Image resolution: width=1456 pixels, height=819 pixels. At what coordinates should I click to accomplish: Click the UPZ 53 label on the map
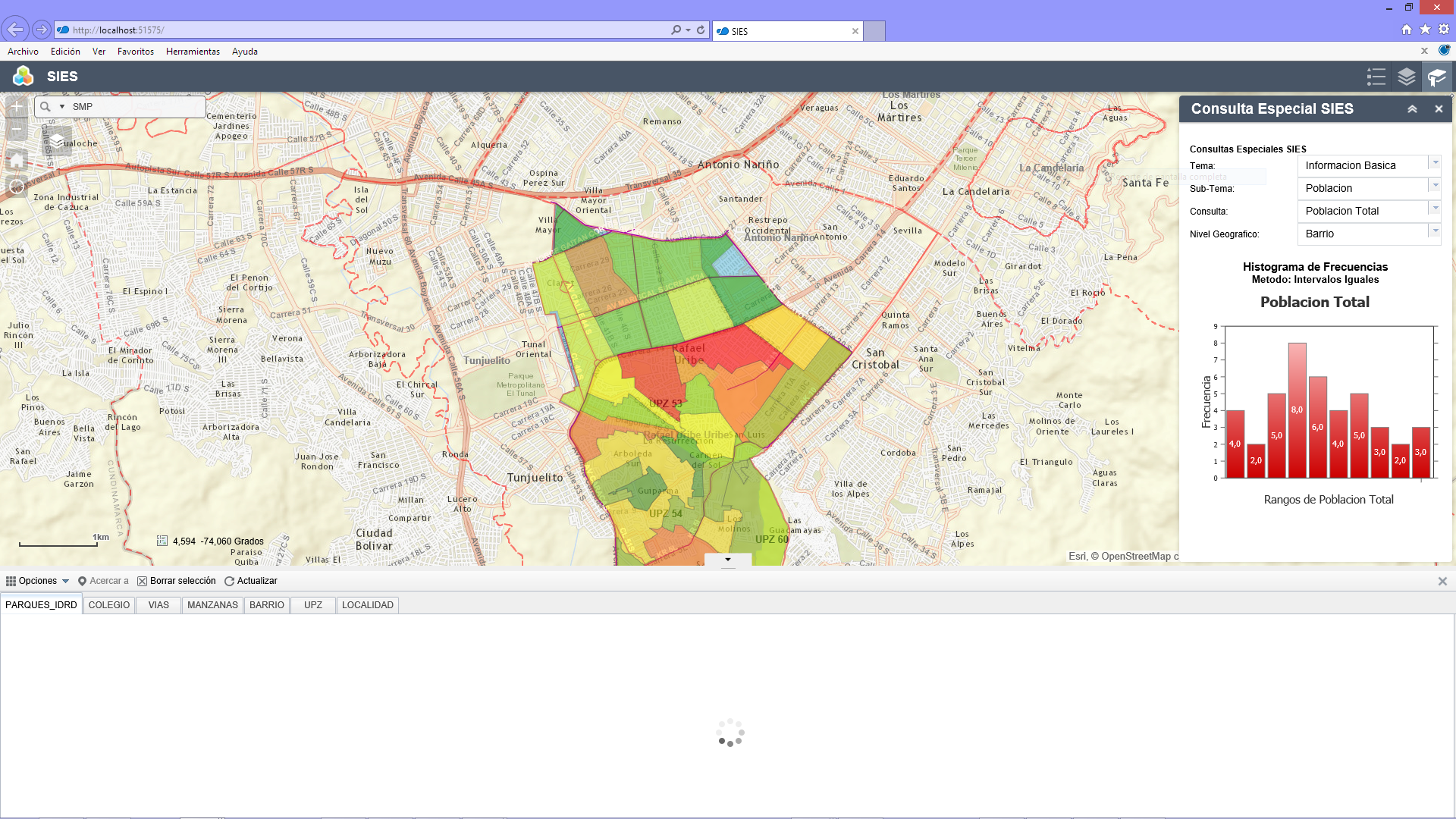(666, 403)
